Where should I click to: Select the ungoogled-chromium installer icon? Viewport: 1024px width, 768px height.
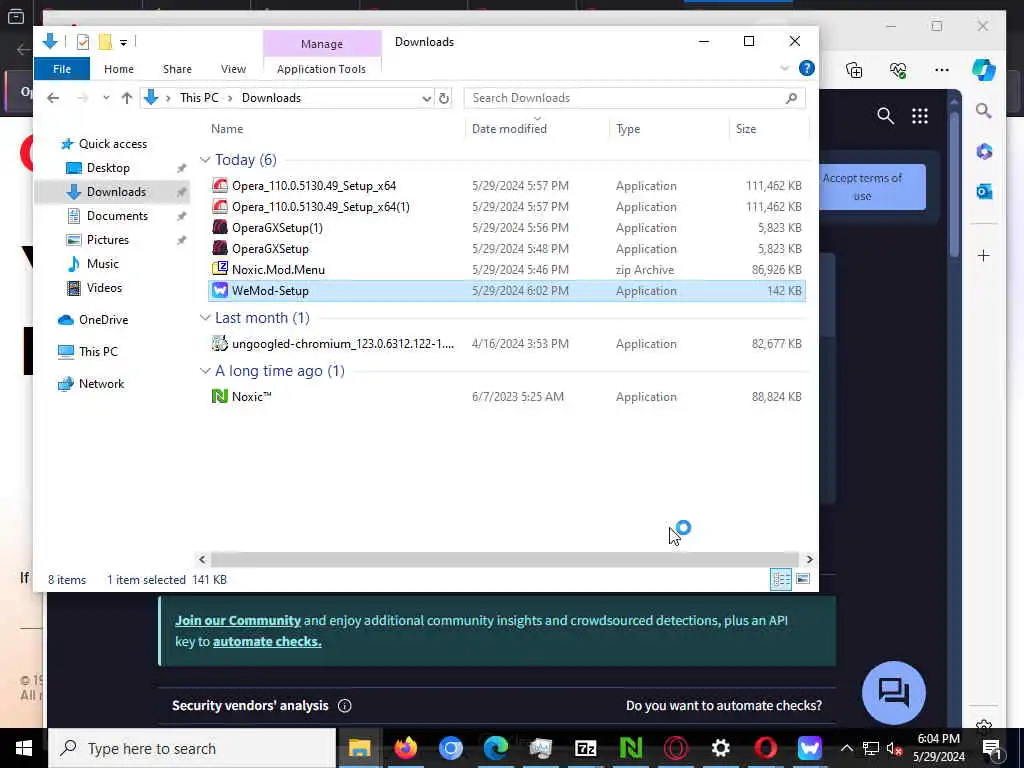(220, 344)
